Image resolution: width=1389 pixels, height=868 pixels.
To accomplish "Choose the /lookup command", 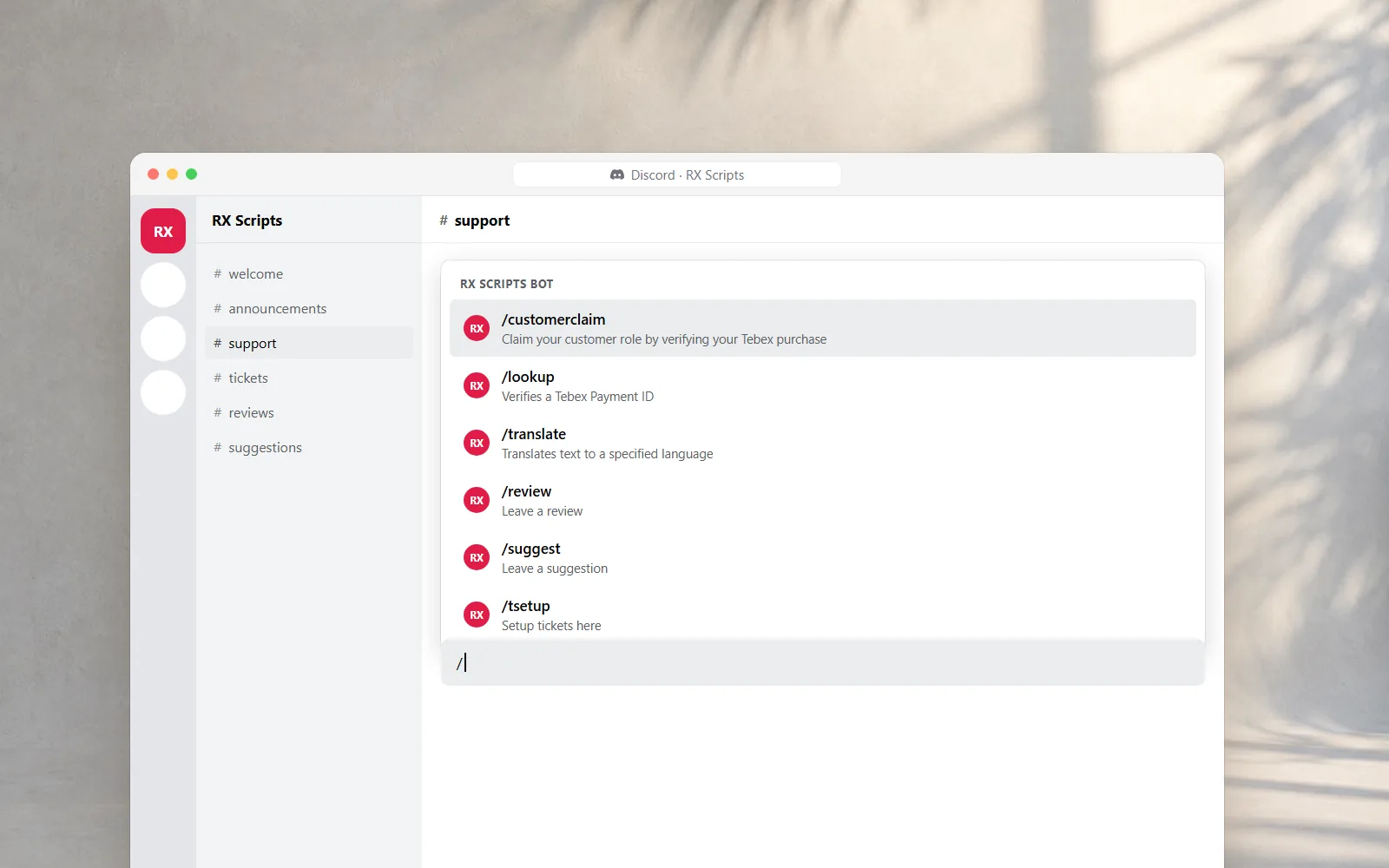I will (823, 385).
